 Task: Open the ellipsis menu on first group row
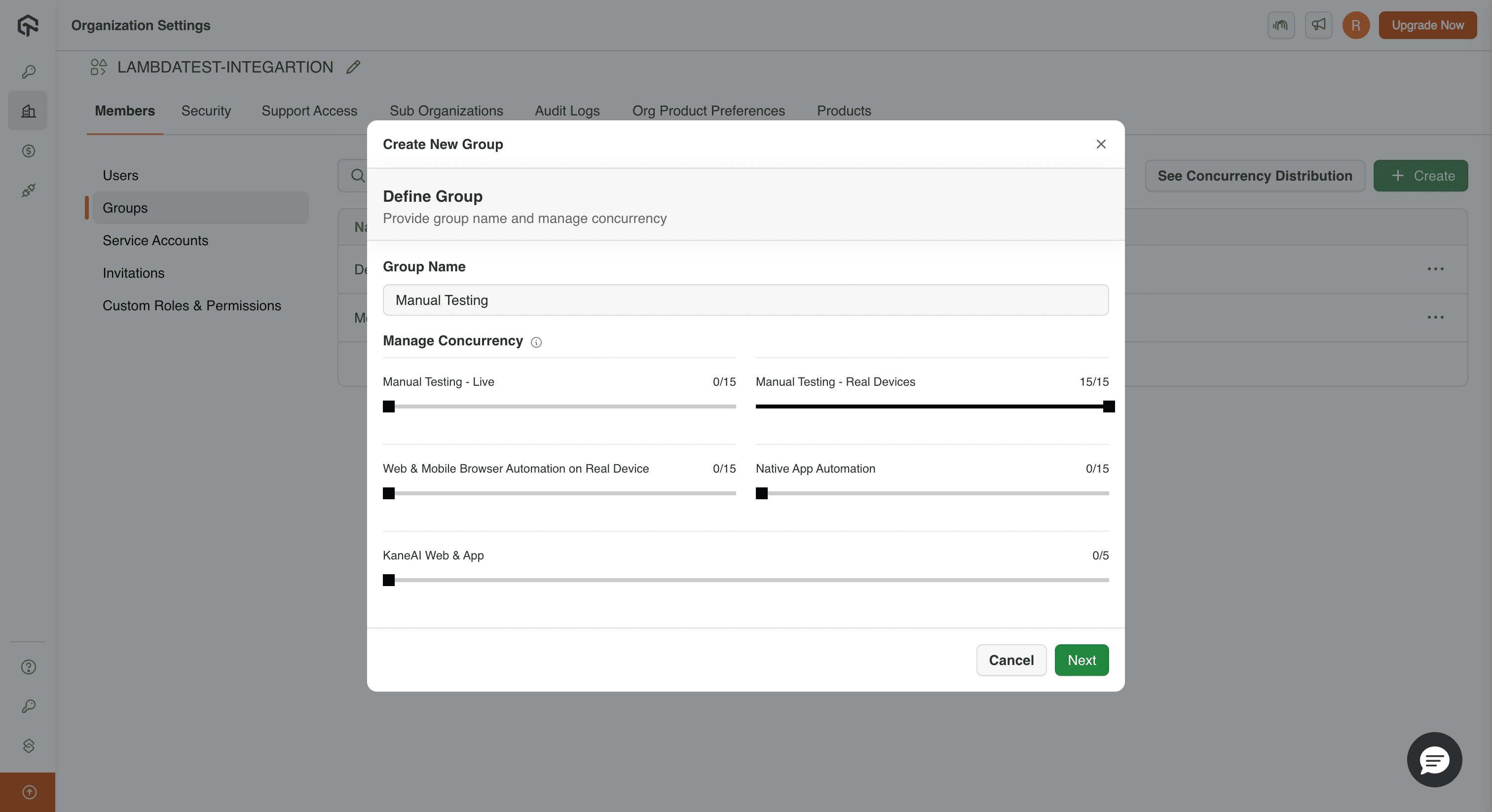point(1436,269)
